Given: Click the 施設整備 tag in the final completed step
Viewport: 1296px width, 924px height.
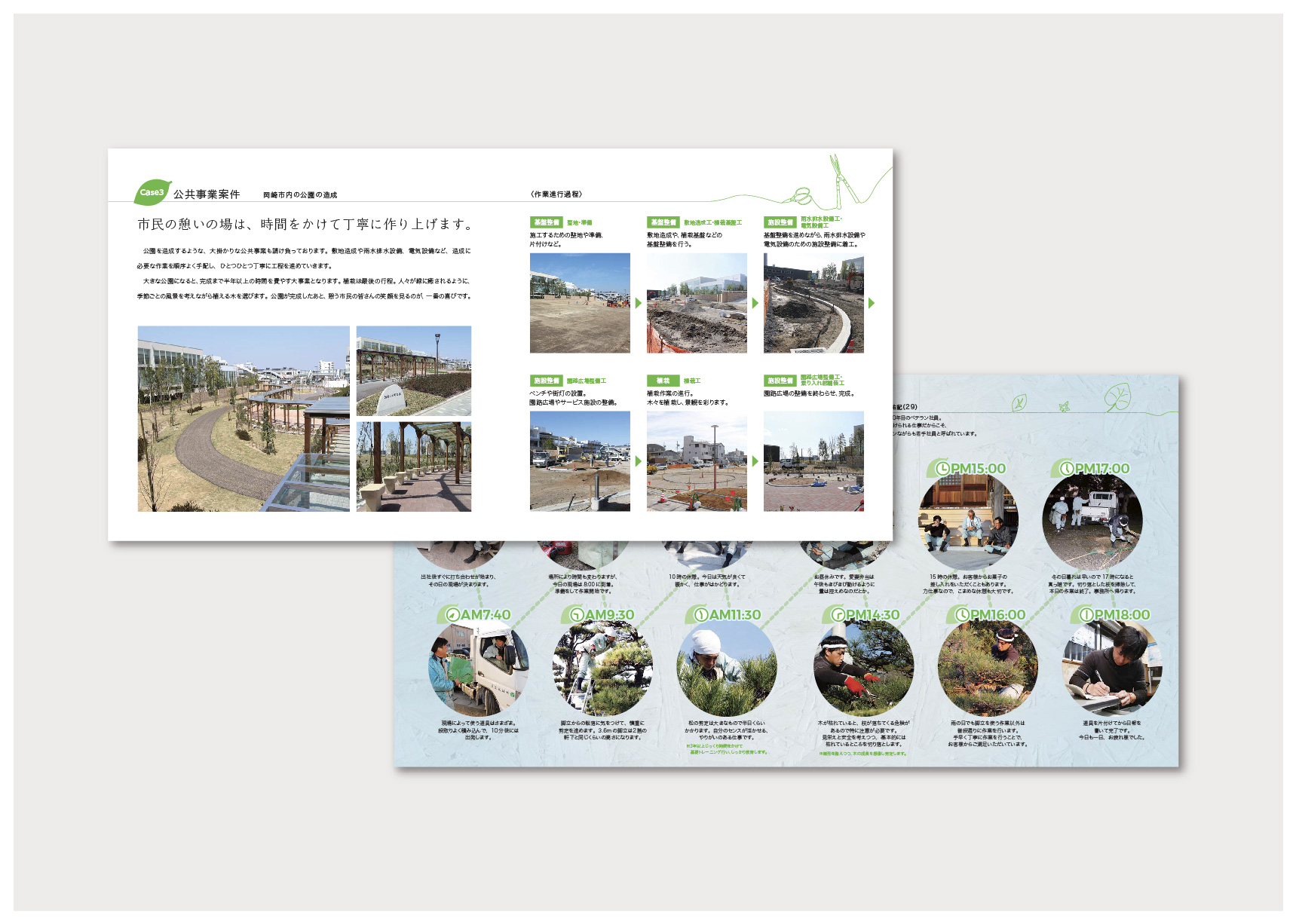Looking at the screenshot, I should pos(780,381).
